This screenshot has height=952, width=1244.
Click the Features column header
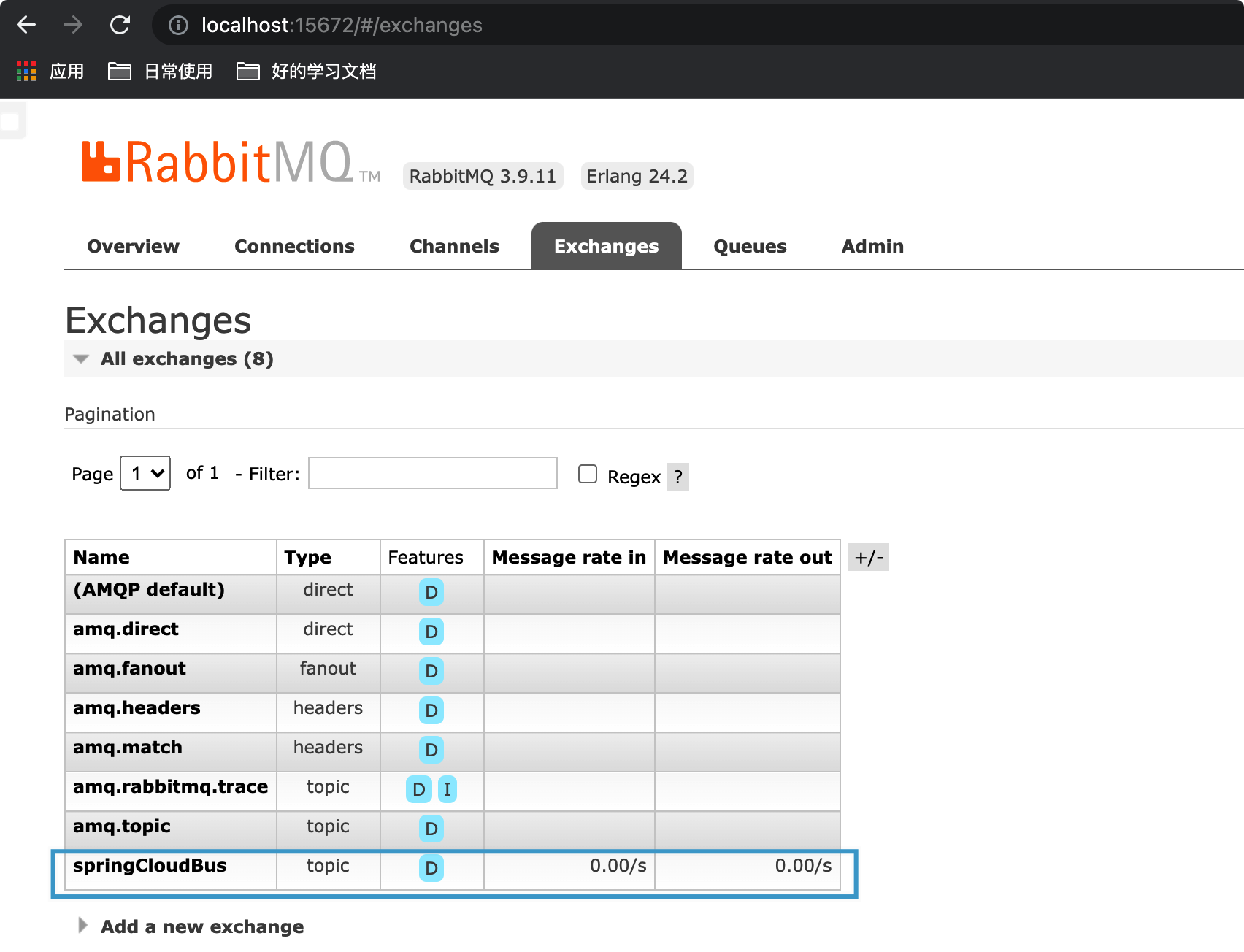tap(426, 558)
